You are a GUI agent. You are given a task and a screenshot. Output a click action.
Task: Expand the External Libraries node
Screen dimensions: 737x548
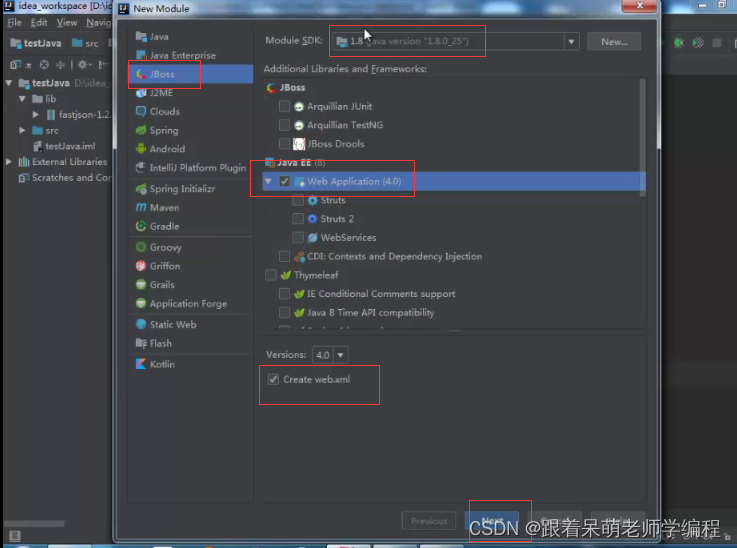[8, 162]
